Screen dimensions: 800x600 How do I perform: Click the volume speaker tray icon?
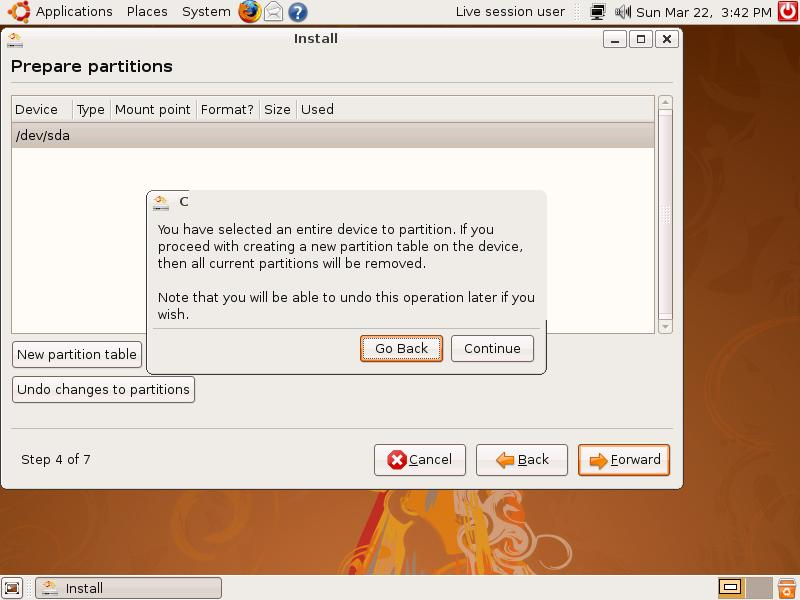622,12
